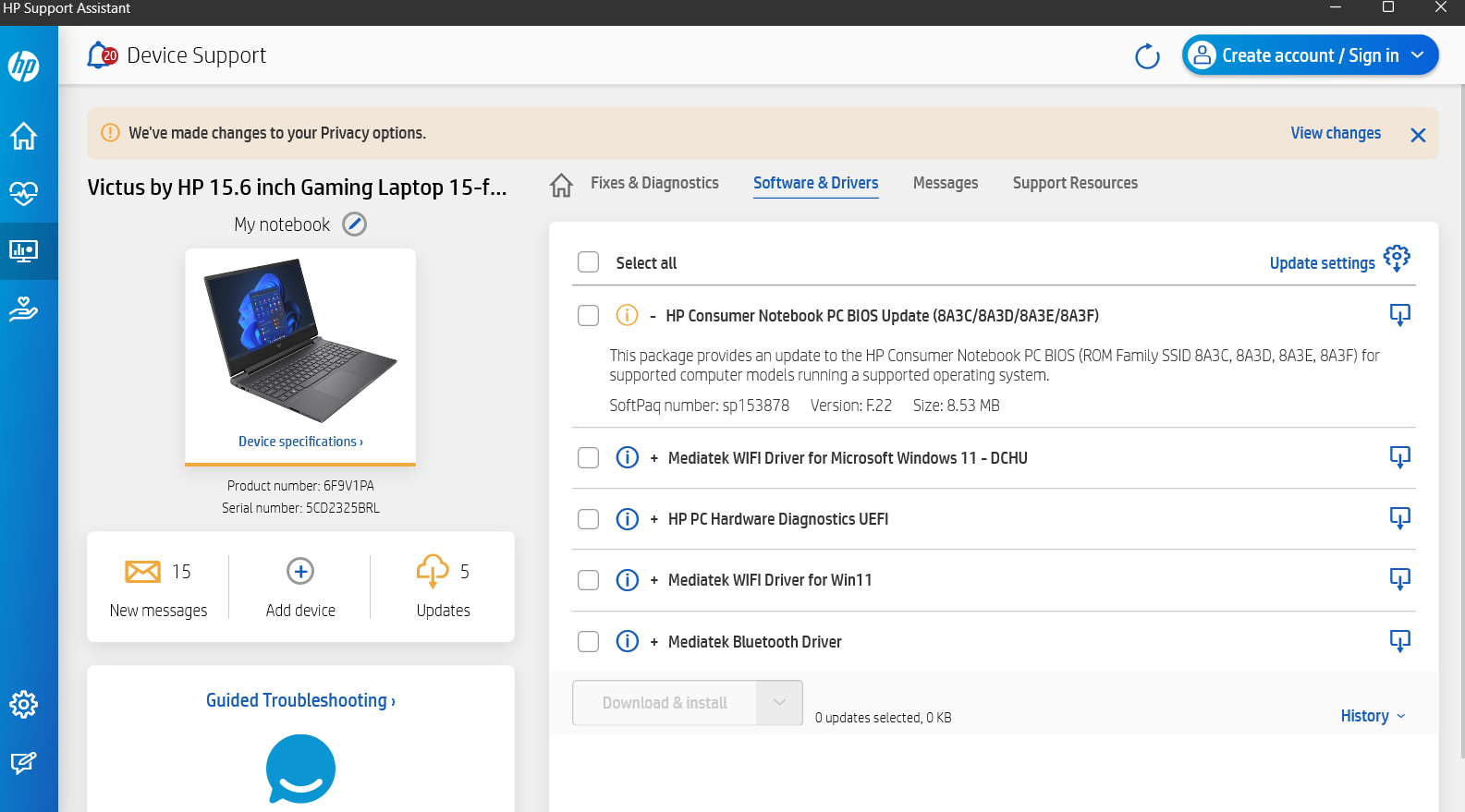The width and height of the screenshot is (1465, 812).
Task: Select the Software & Drivers tab
Action: (816, 183)
